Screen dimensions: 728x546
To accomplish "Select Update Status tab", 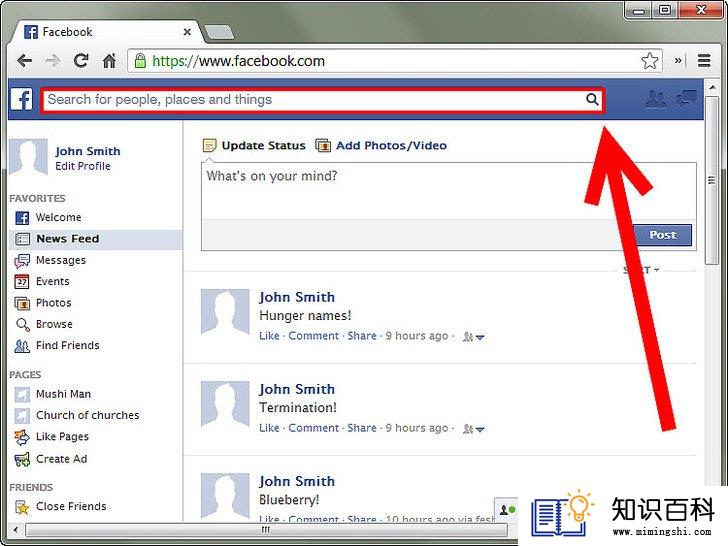I will 263,146.
